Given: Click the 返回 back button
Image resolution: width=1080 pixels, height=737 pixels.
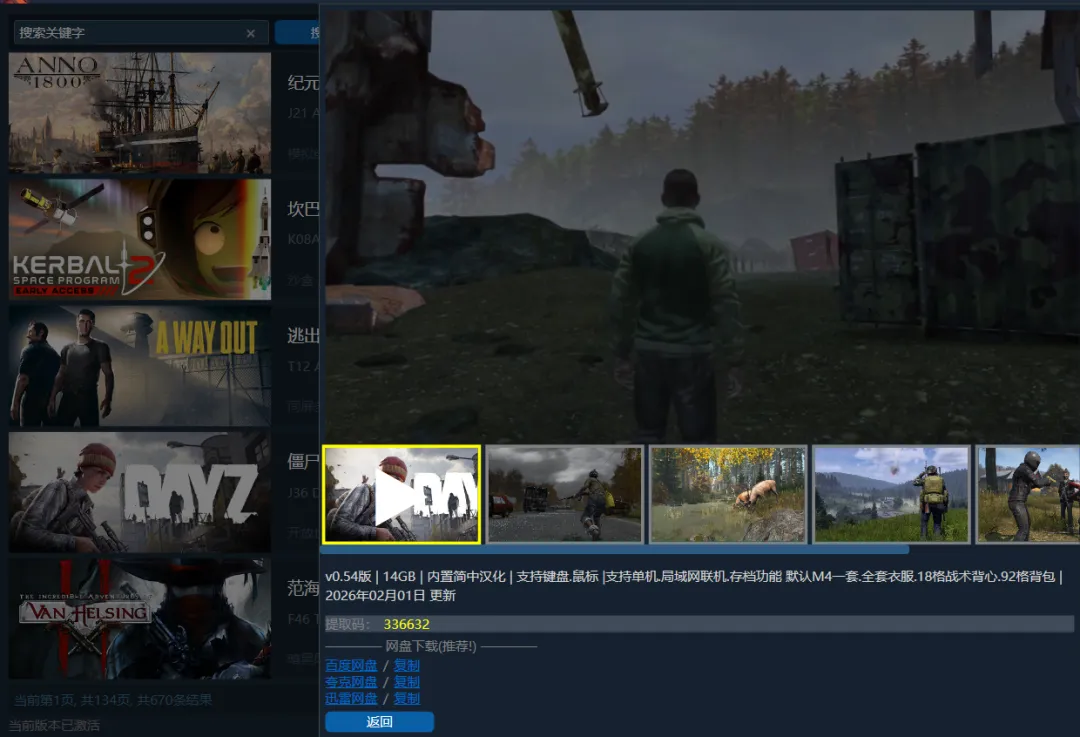Looking at the screenshot, I should coord(380,722).
